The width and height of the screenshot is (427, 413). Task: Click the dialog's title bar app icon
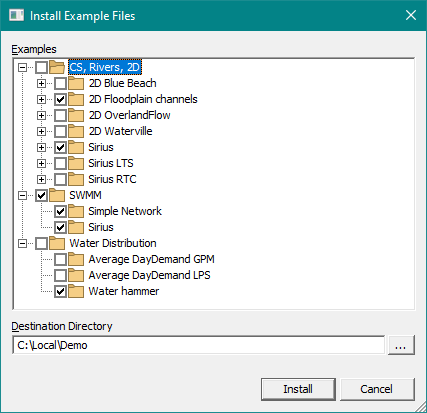click(x=16, y=15)
